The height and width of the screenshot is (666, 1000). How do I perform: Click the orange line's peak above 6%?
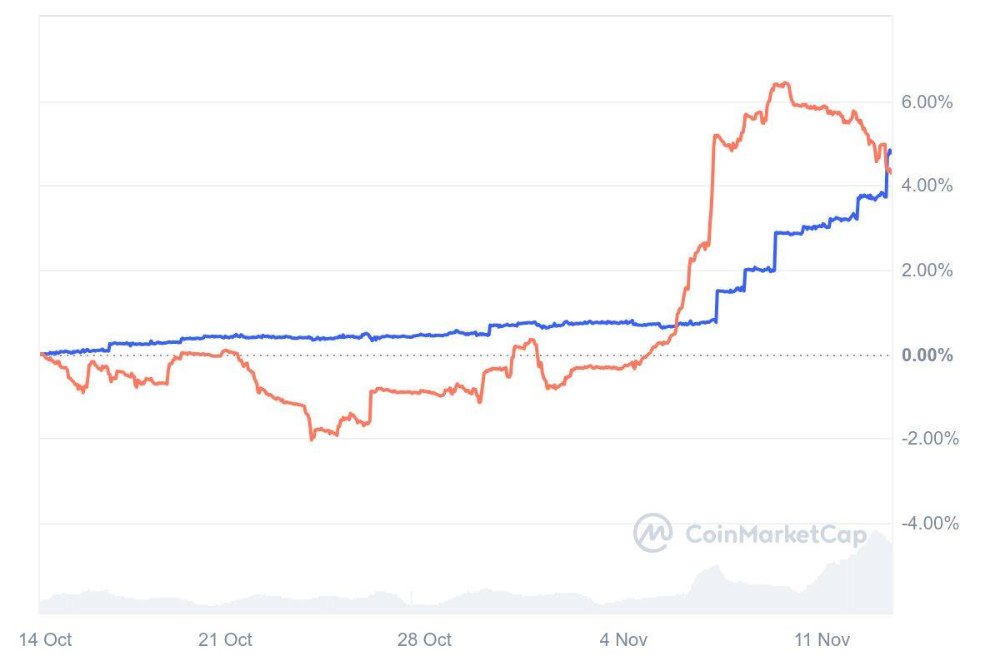point(781,84)
